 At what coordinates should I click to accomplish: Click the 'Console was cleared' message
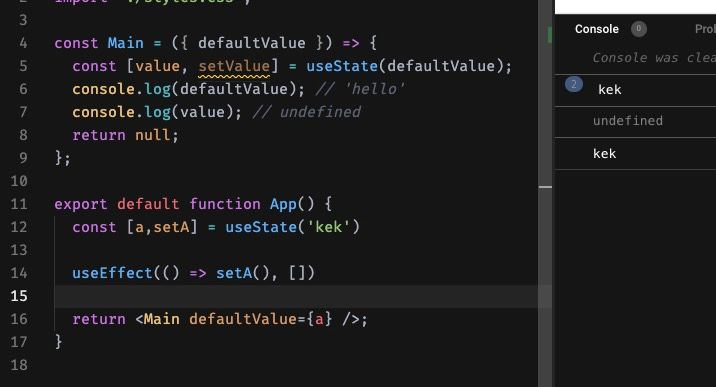point(653,58)
